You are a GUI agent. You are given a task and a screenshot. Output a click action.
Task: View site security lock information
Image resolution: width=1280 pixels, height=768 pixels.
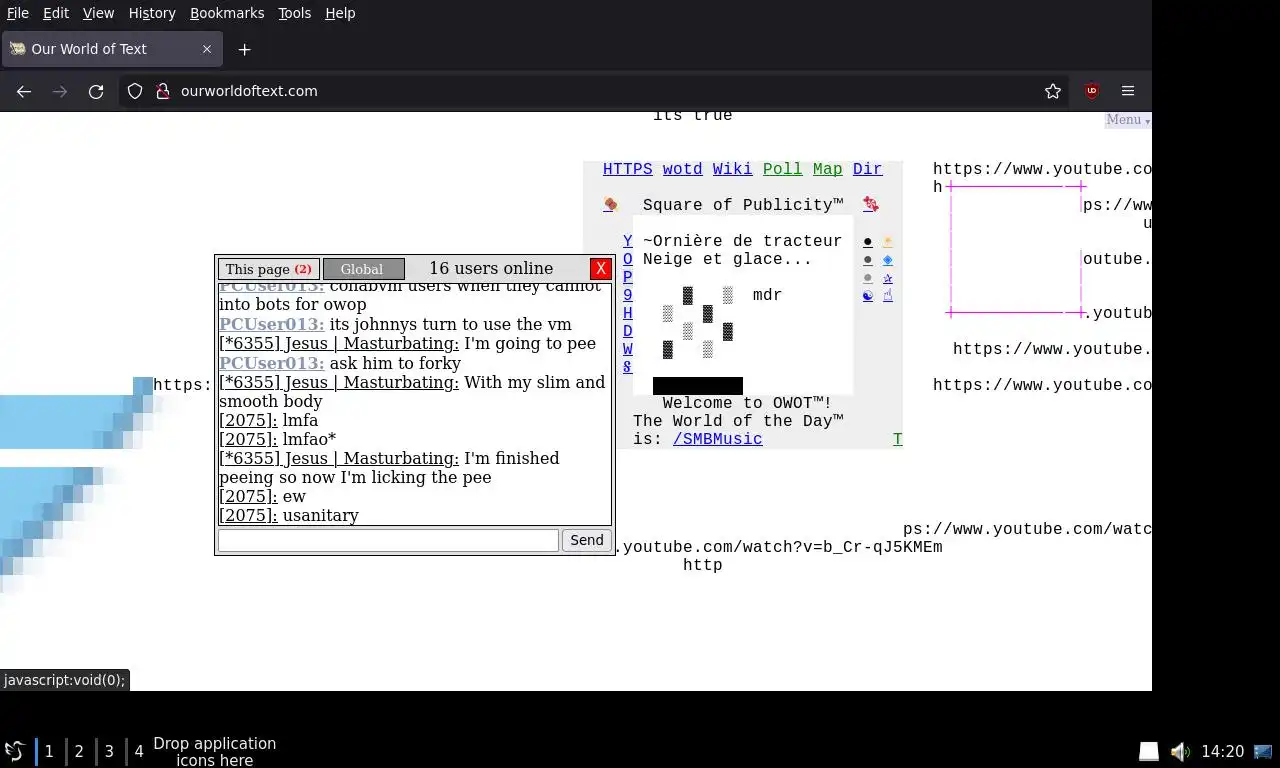[163, 91]
